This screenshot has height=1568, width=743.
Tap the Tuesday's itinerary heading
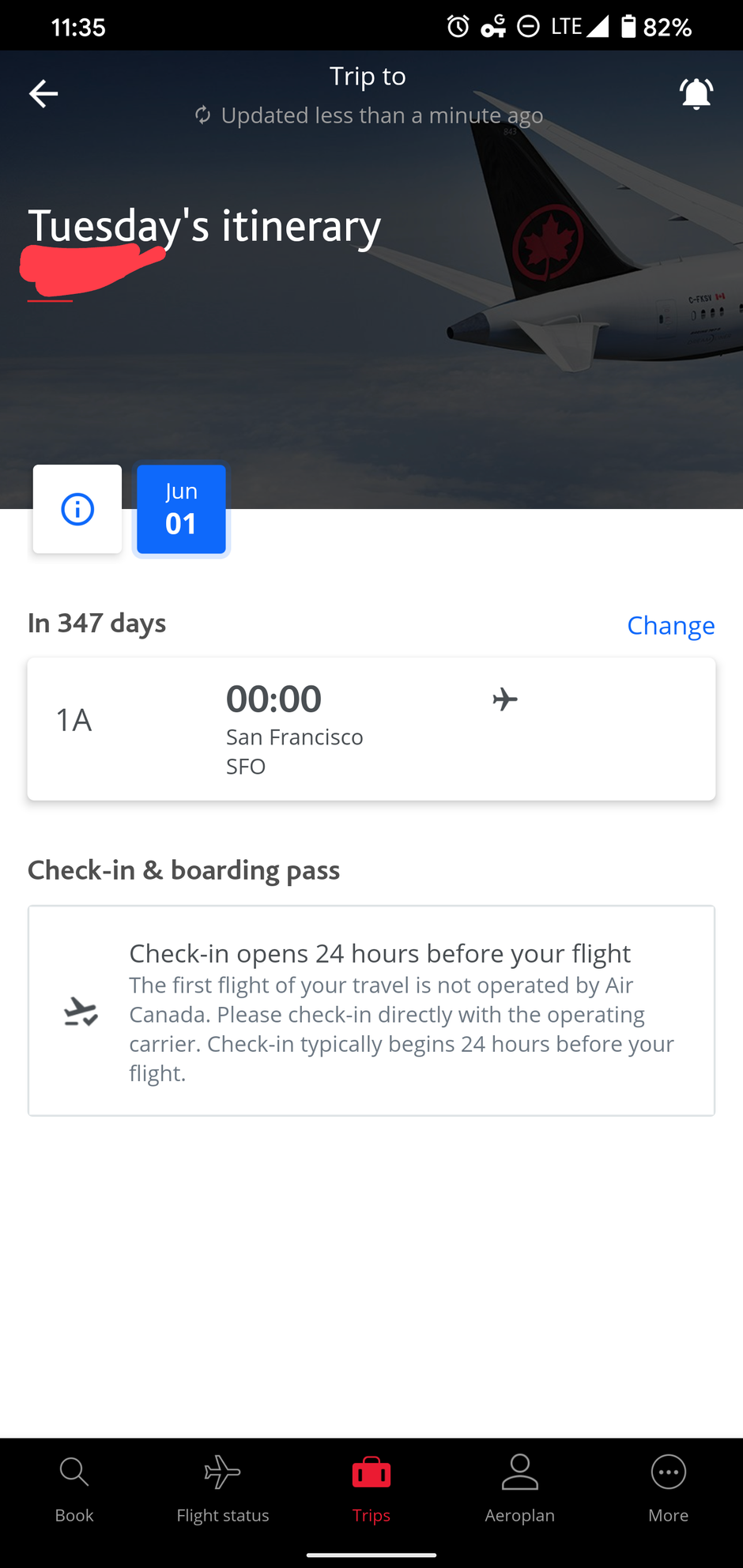pyautogui.click(x=205, y=226)
